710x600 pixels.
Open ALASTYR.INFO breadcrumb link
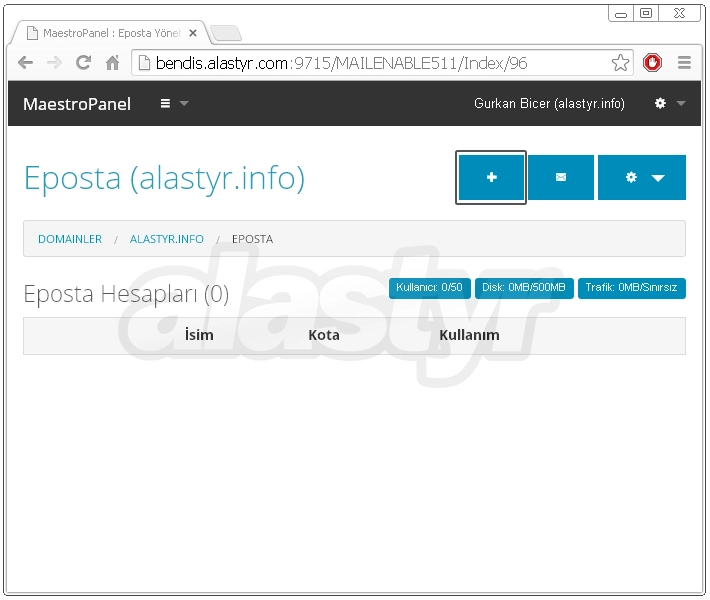click(167, 239)
